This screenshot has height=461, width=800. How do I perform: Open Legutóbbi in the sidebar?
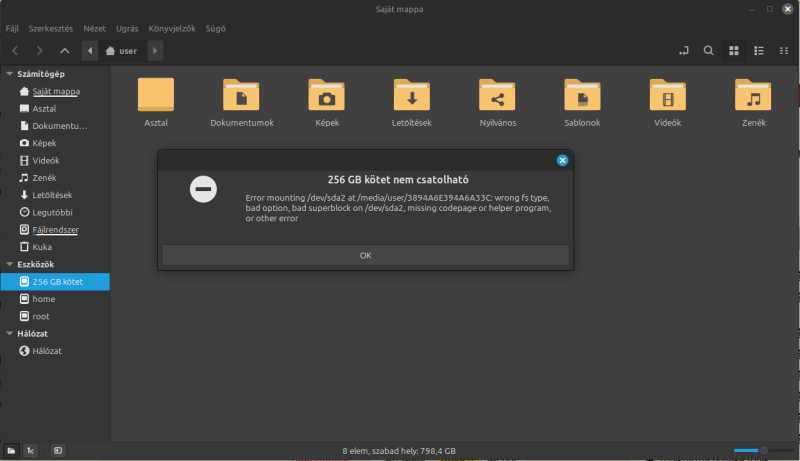pyautogui.click(x=55, y=213)
